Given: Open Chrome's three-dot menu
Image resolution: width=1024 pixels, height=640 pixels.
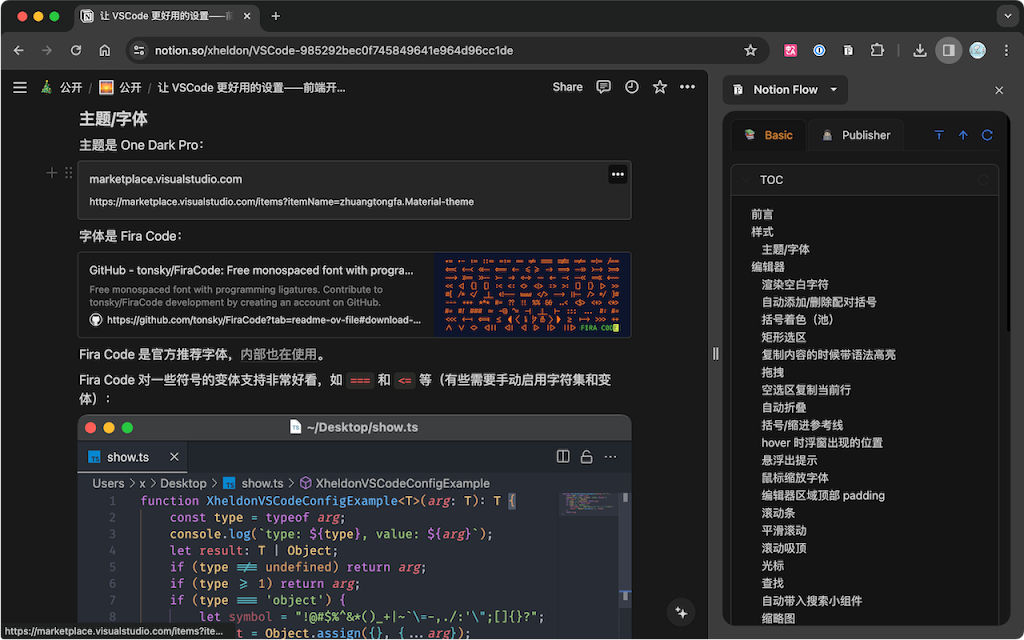Looking at the screenshot, I should (1006, 50).
